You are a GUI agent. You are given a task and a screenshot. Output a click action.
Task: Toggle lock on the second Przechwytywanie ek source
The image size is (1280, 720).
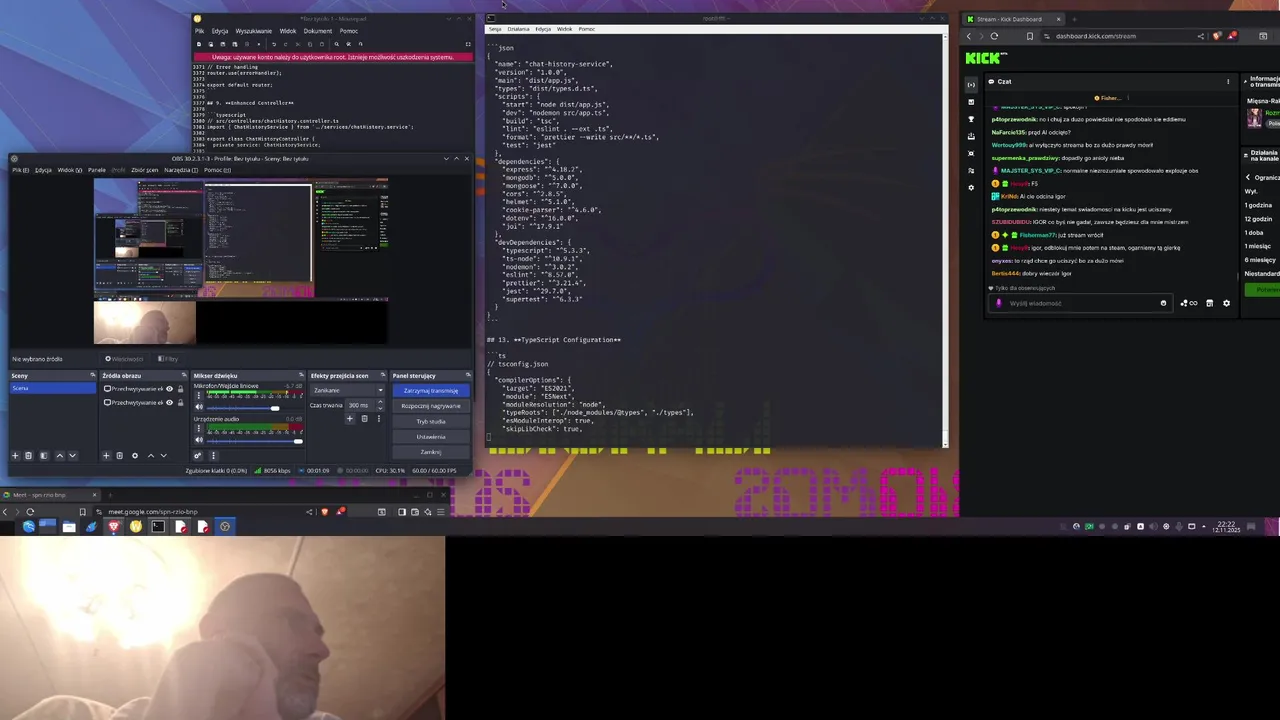[x=180, y=403]
